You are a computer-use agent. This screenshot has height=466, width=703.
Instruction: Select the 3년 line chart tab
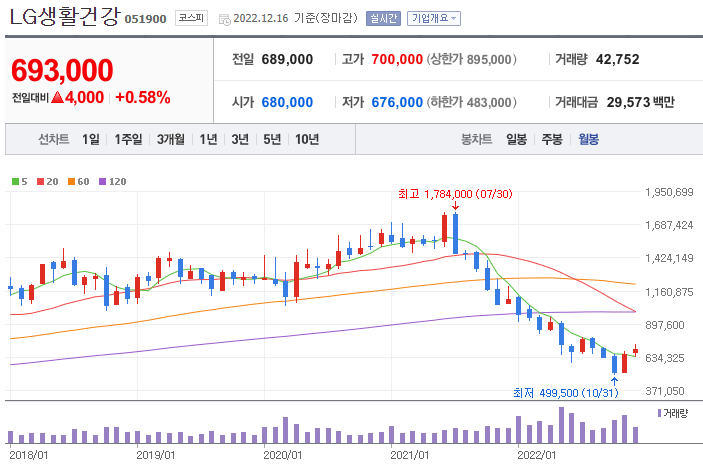[x=240, y=139]
